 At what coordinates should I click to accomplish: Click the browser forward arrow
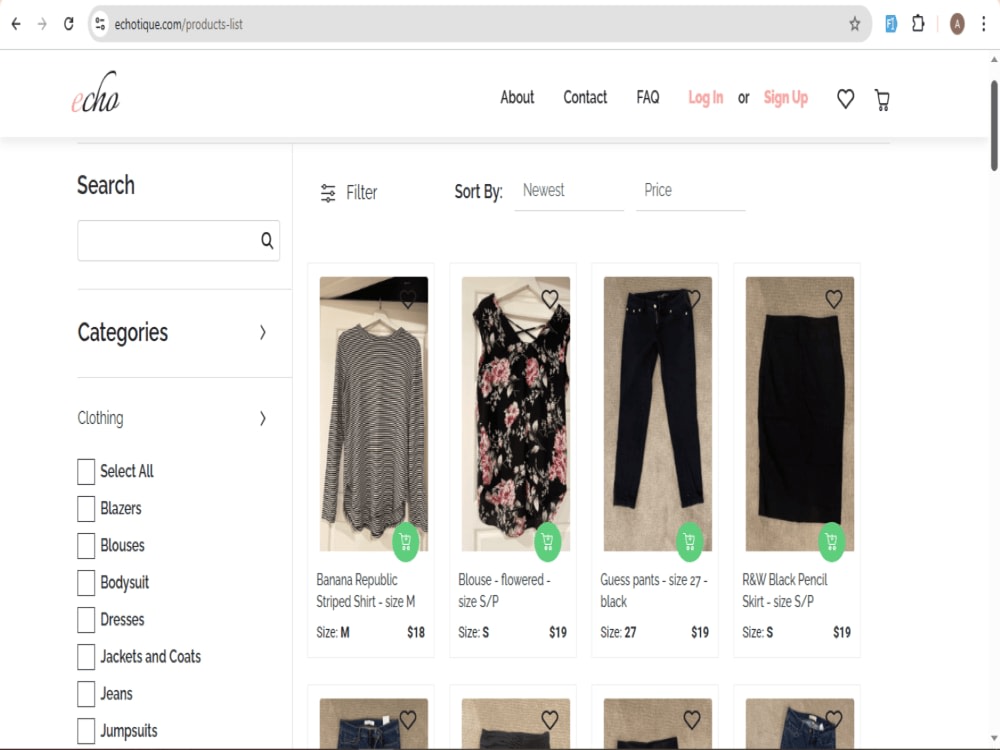point(42,24)
